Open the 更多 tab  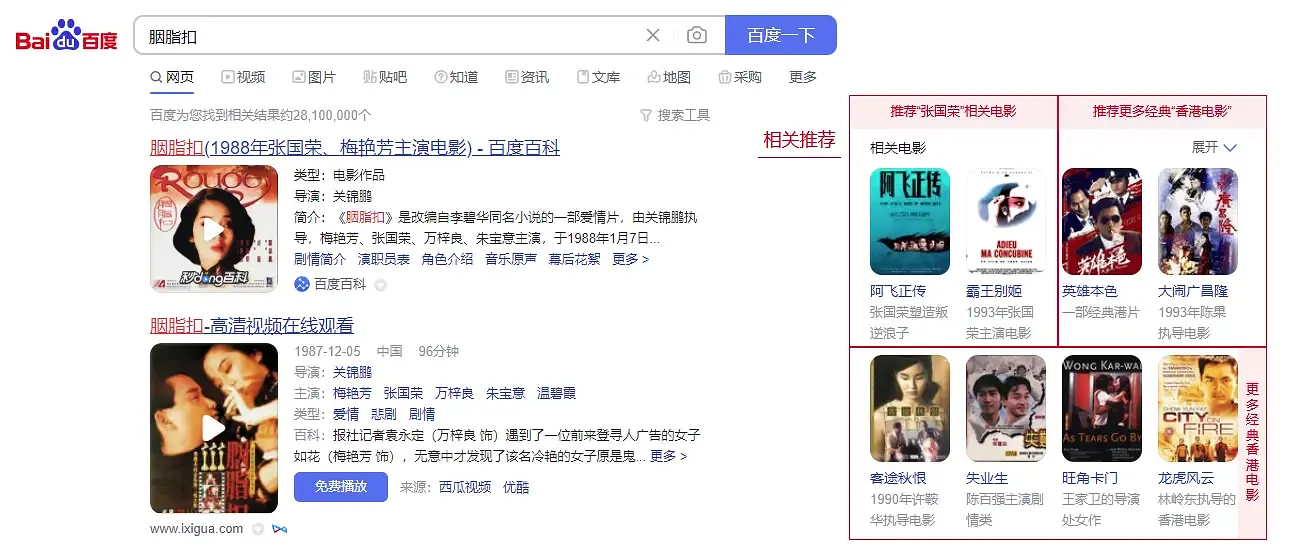[x=803, y=77]
